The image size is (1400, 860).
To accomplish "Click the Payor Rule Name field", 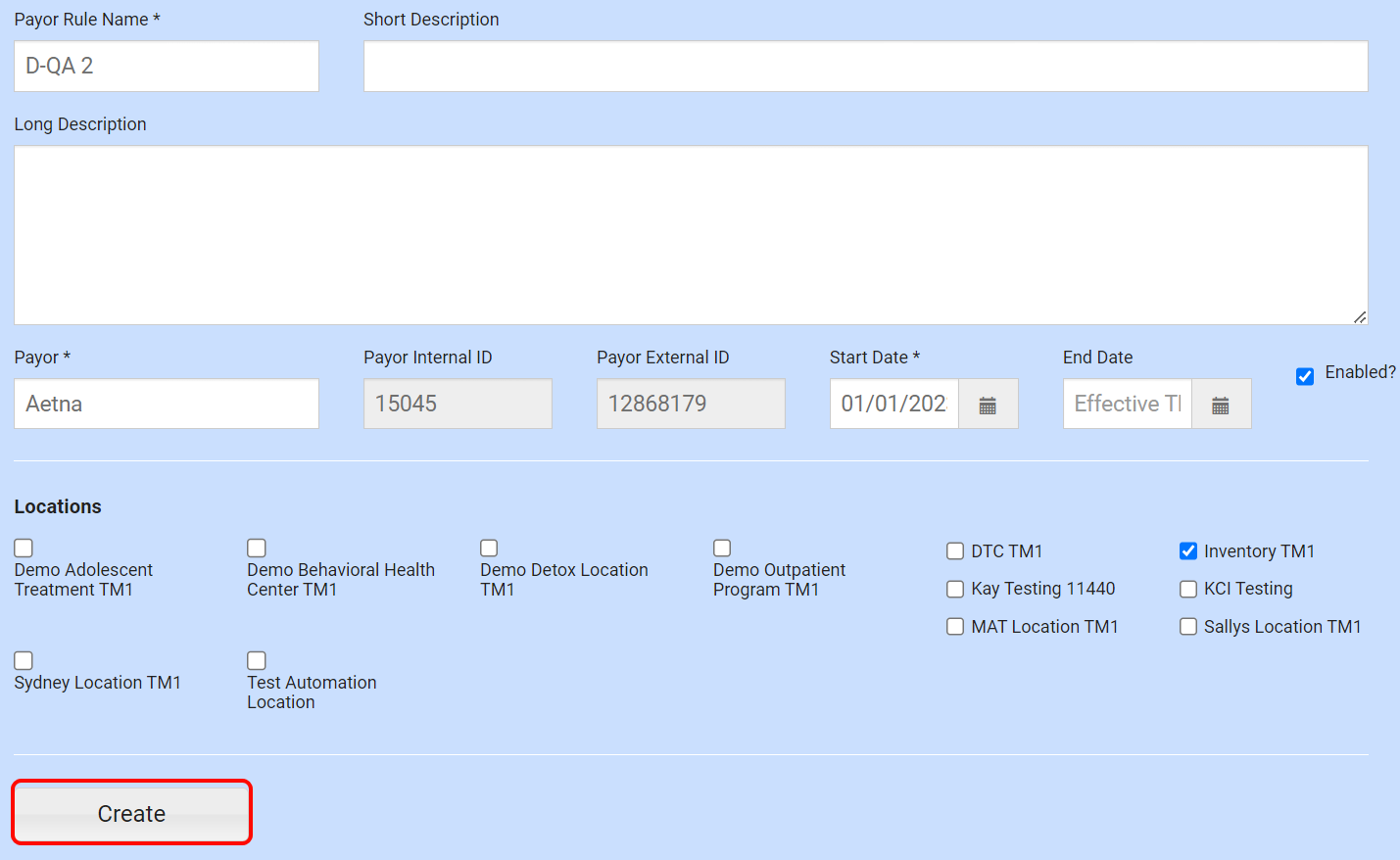I will tap(166, 66).
